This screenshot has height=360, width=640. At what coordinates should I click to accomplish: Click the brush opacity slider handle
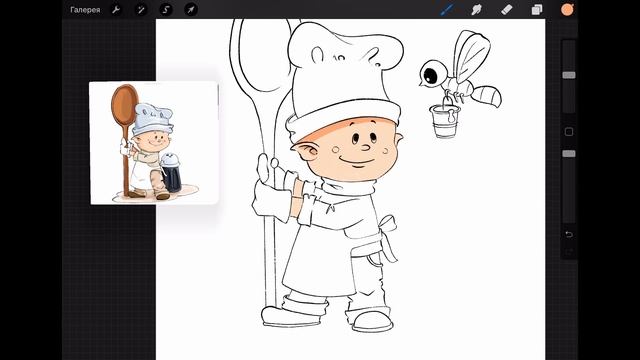click(569, 153)
